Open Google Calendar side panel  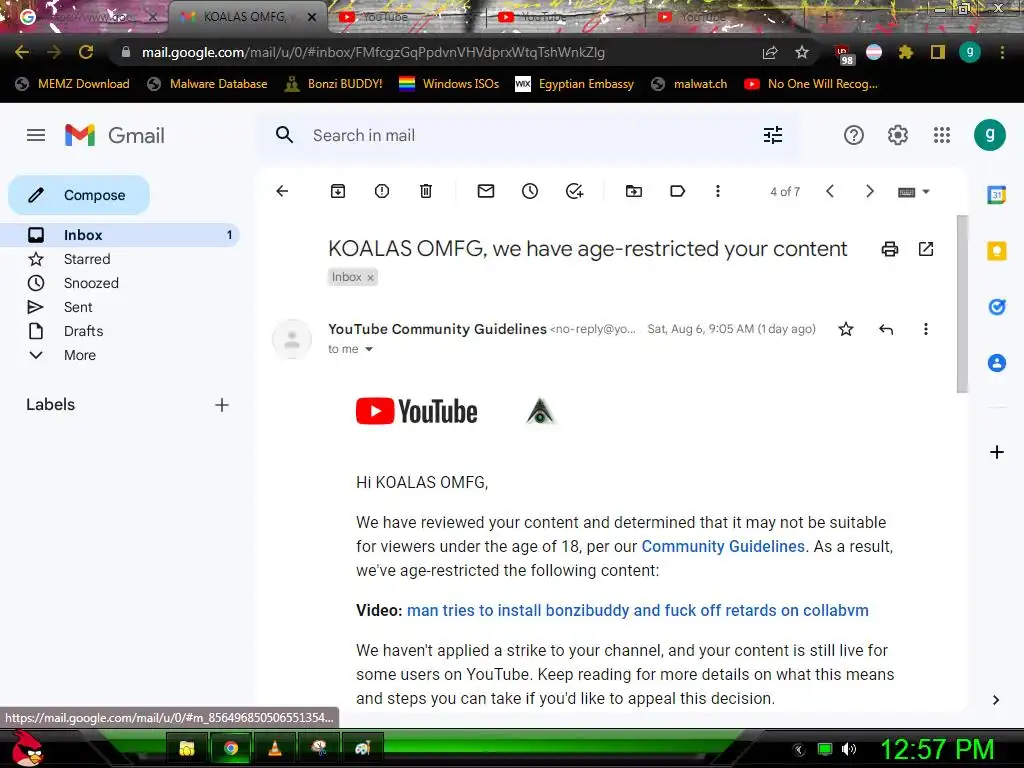(997, 195)
